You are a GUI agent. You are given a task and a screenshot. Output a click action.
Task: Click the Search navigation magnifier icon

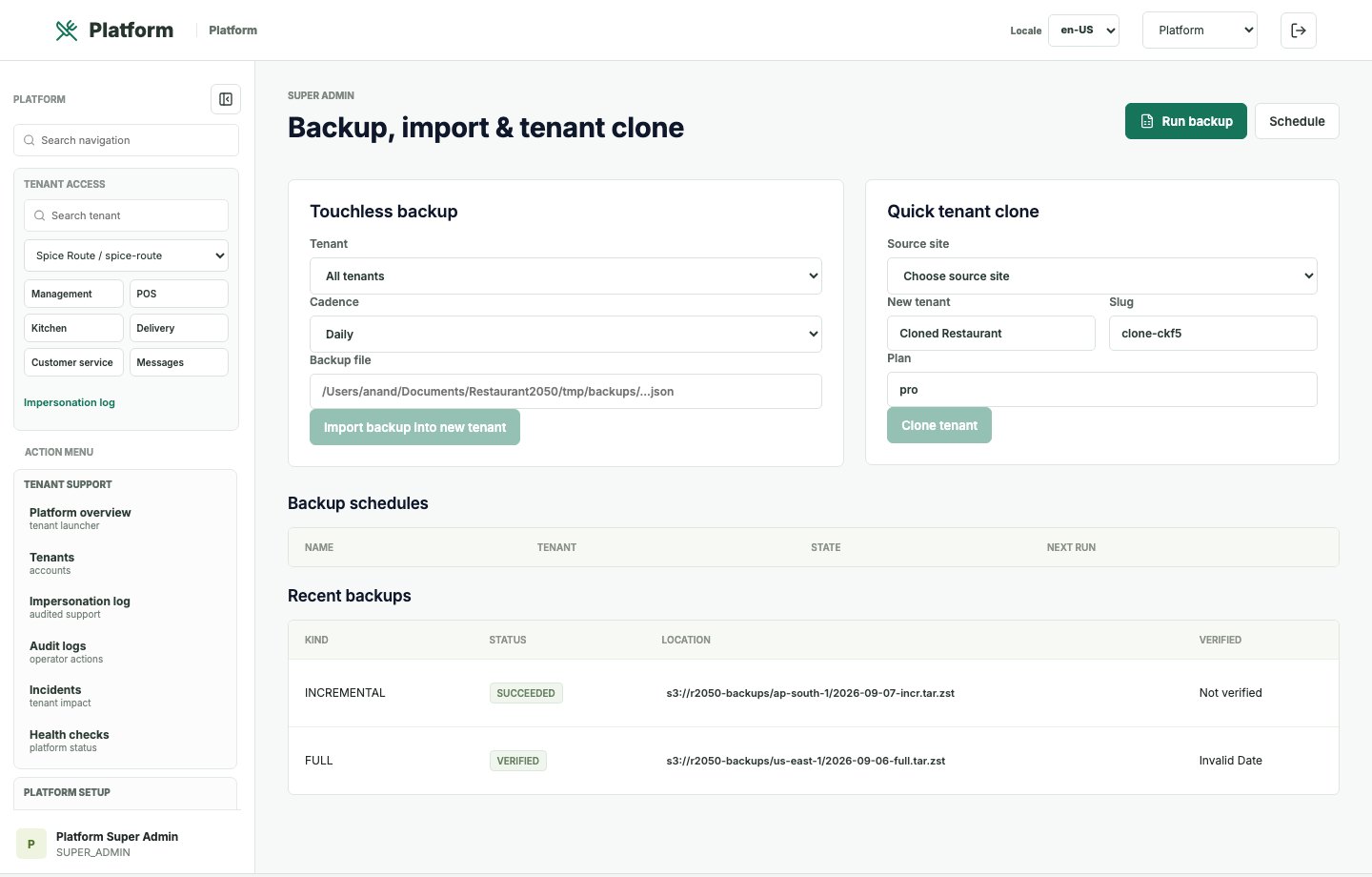[x=30, y=140]
